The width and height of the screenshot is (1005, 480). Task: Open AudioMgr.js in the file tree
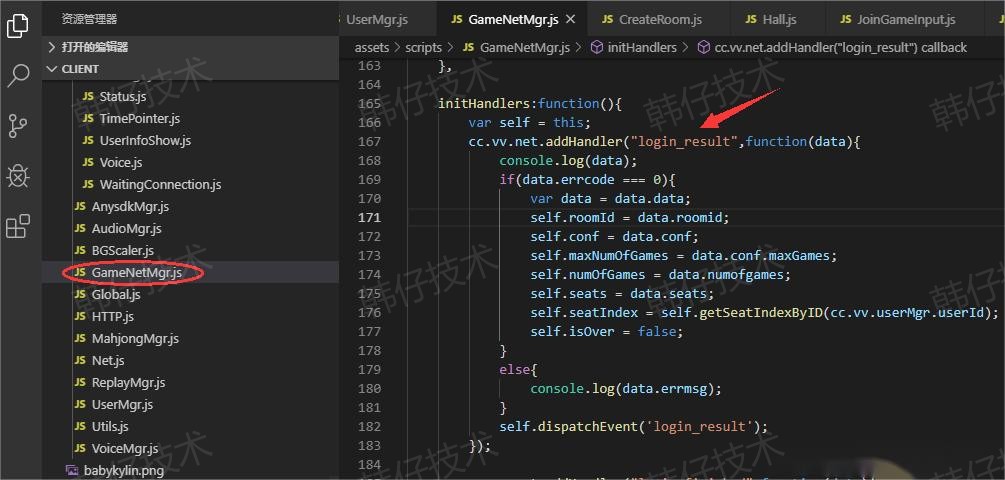point(190,228)
